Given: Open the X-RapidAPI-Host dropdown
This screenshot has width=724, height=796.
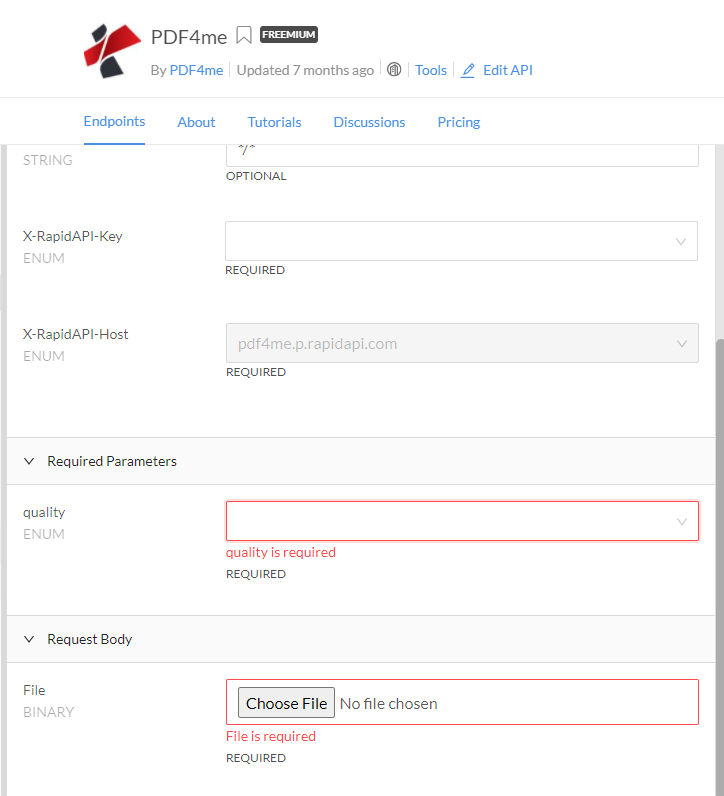Looking at the screenshot, I should tap(462, 343).
